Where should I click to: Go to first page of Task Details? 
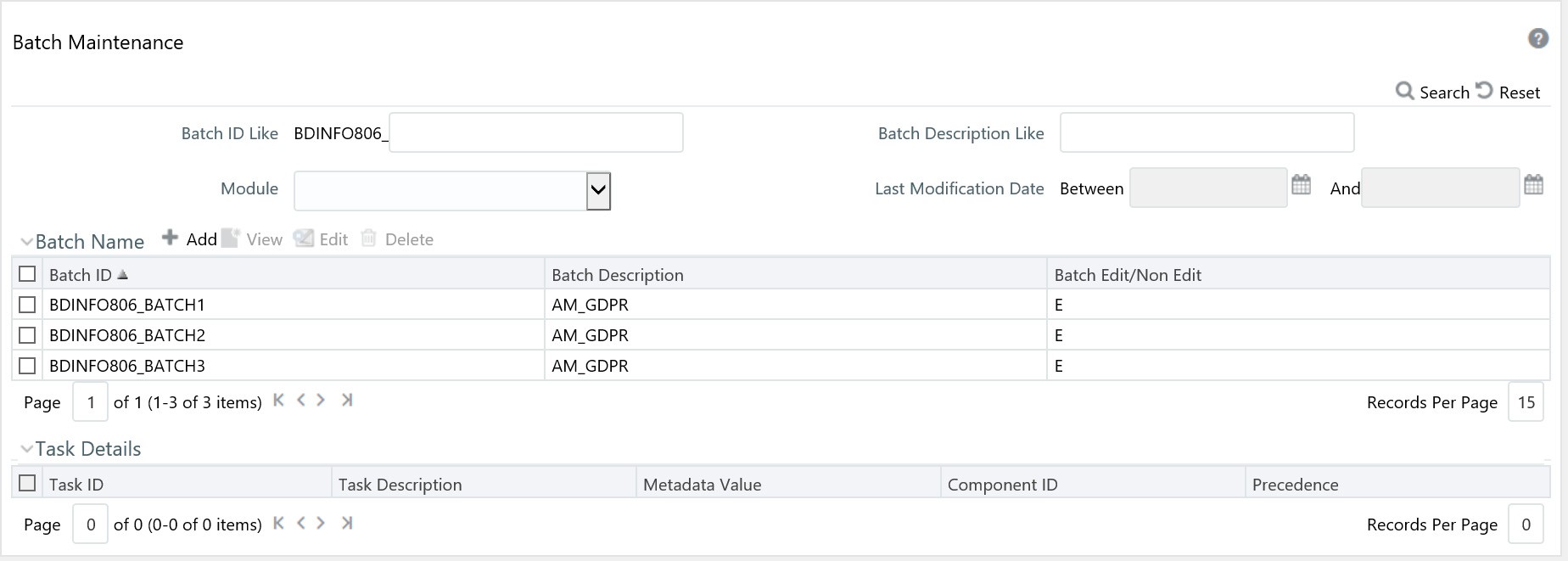[x=278, y=524]
